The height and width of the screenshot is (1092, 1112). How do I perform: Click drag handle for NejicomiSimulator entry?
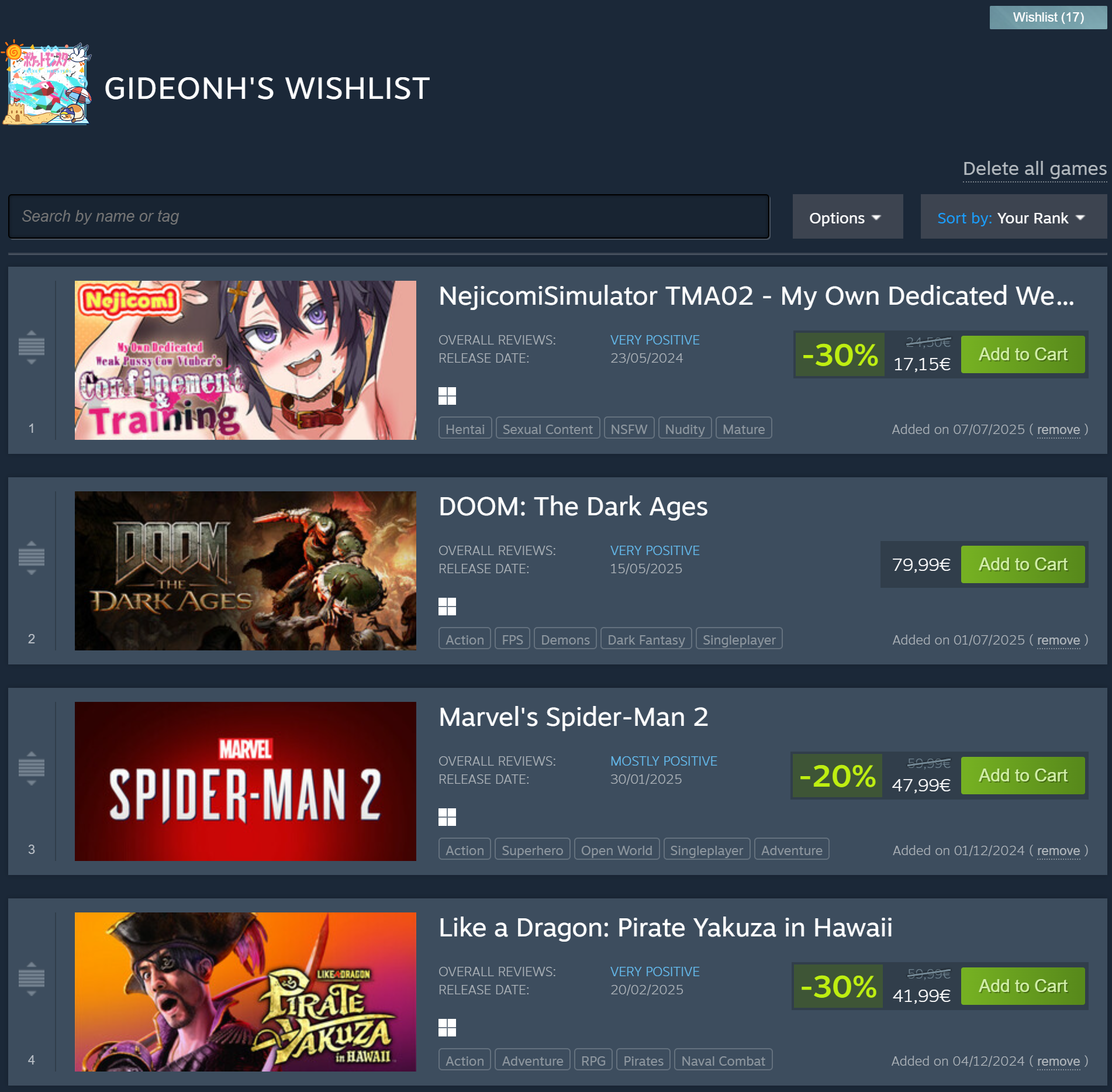32,347
